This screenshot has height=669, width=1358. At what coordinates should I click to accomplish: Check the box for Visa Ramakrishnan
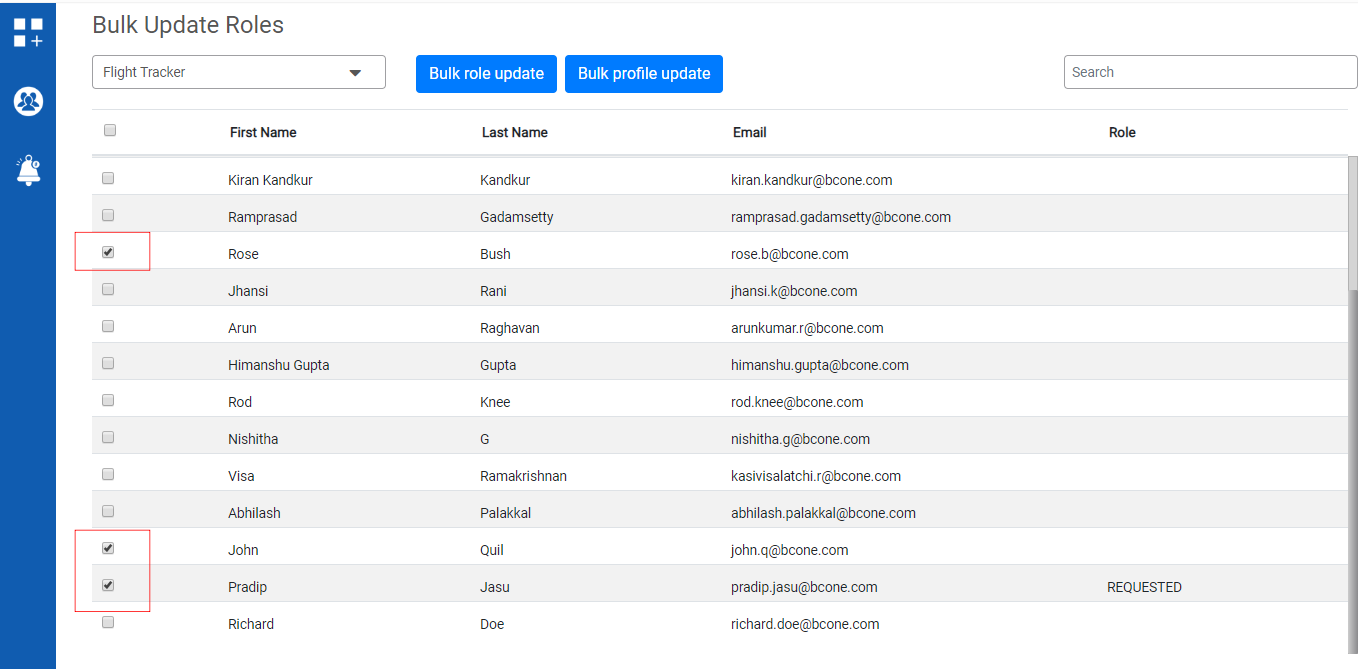pyautogui.click(x=108, y=474)
